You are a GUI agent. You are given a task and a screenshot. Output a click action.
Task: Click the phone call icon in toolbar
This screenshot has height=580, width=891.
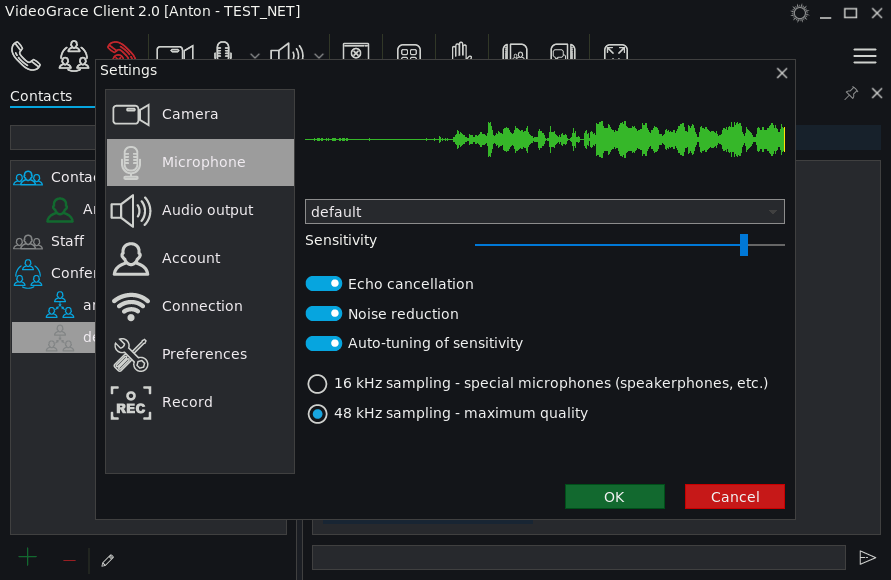coord(26,56)
